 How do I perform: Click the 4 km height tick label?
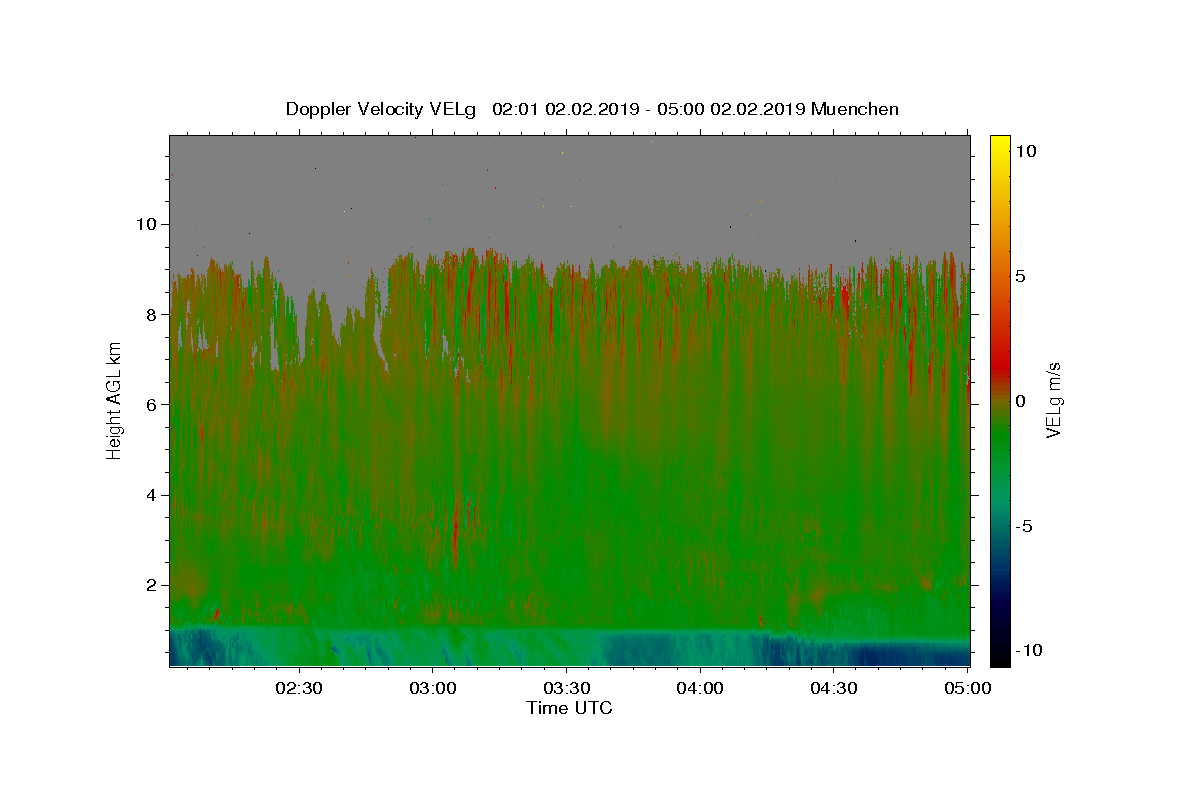(153, 495)
